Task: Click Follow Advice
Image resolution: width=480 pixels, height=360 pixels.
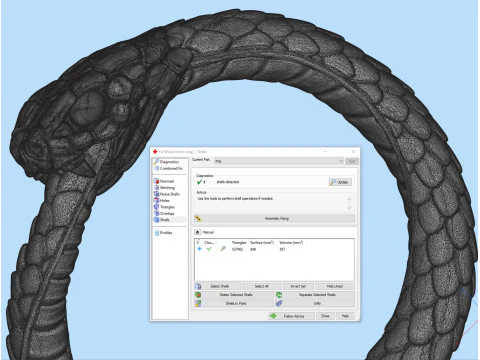Action: tap(291, 316)
